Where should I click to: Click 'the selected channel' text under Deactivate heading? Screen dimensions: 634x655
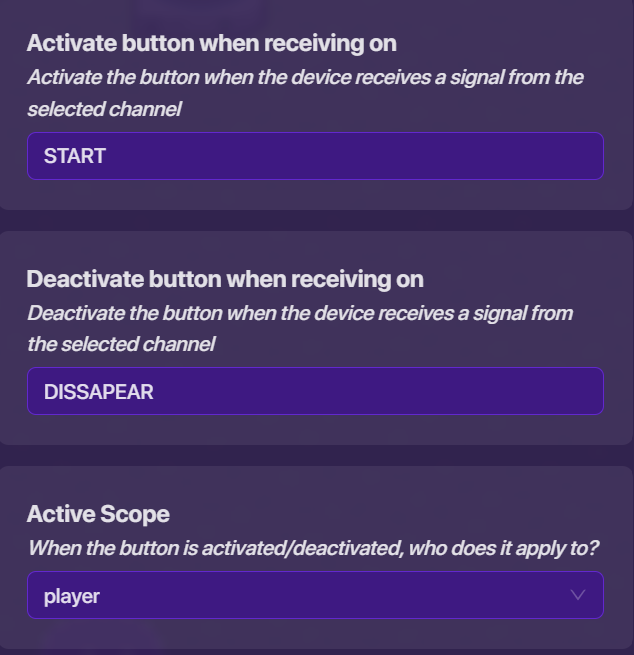(x=121, y=345)
